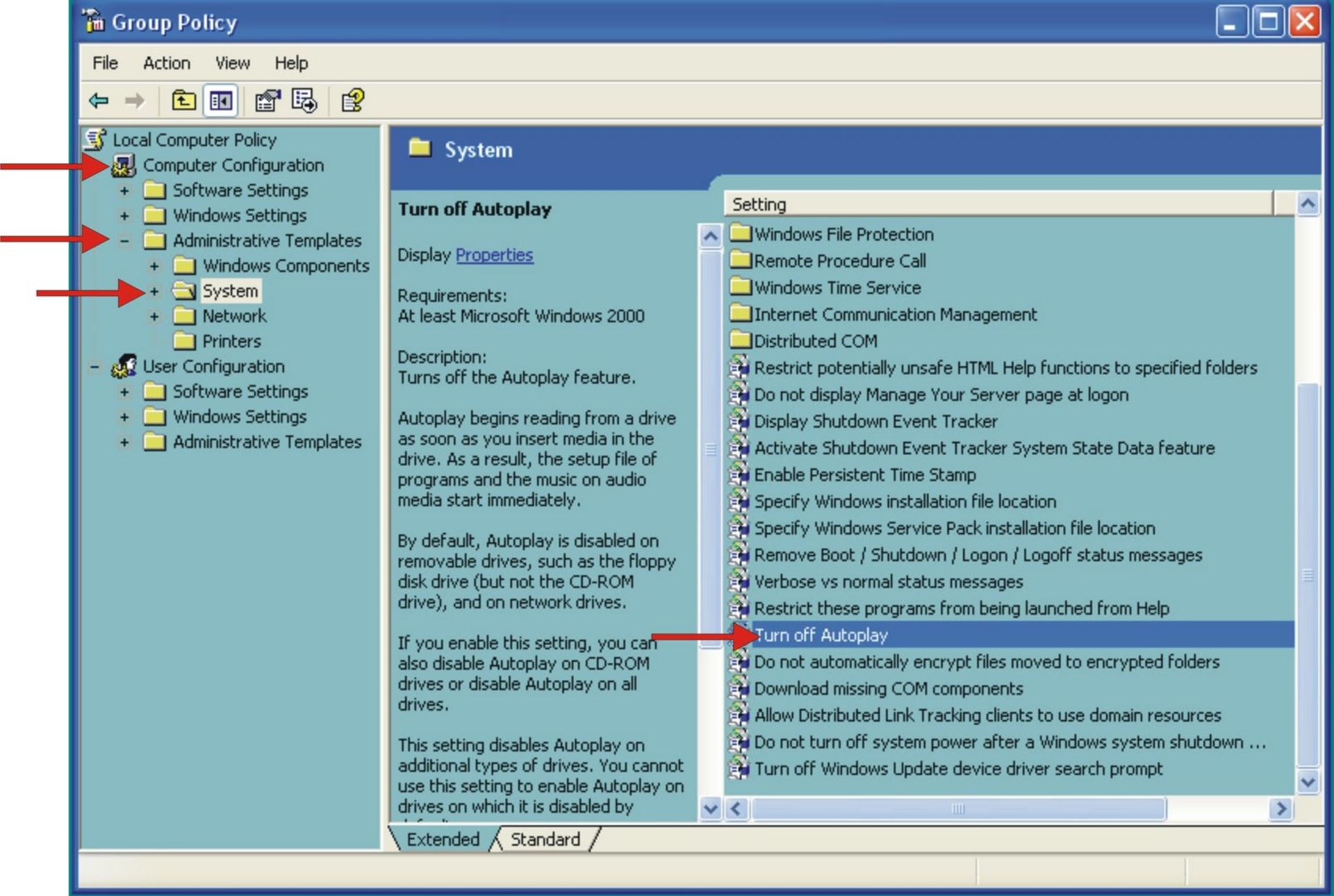Click the policy icon beside Enable Persistent Time Stamp
Image resolution: width=1334 pixels, height=896 pixels.
click(x=739, y=474)
